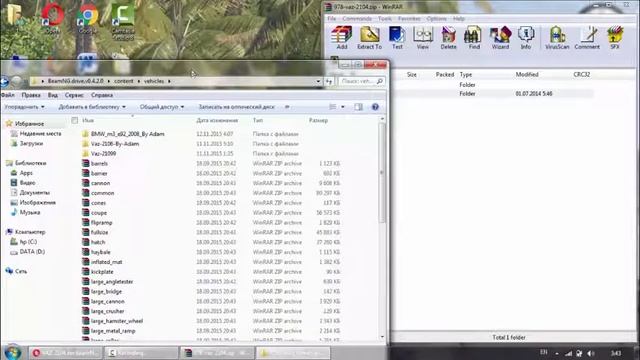
Task: Select the BMW_m3_e92_2008_By Adam folder
Action: (127, 134)
